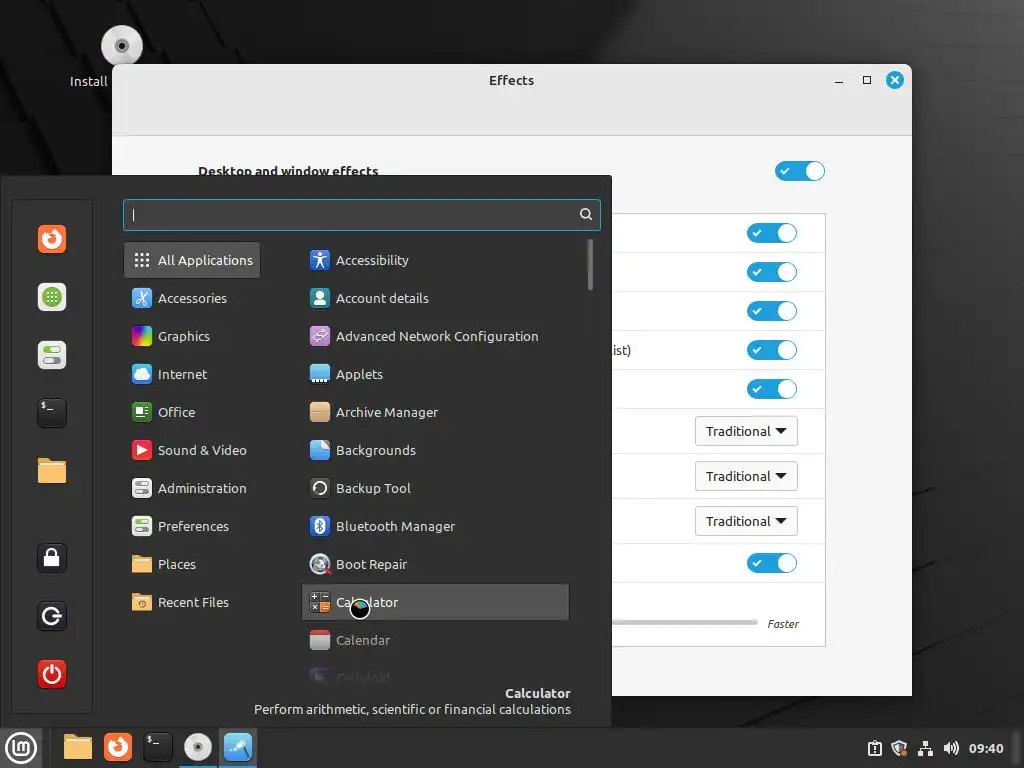
Task: Toggle Desktop and window effects switch
Action: click(799, 171)
